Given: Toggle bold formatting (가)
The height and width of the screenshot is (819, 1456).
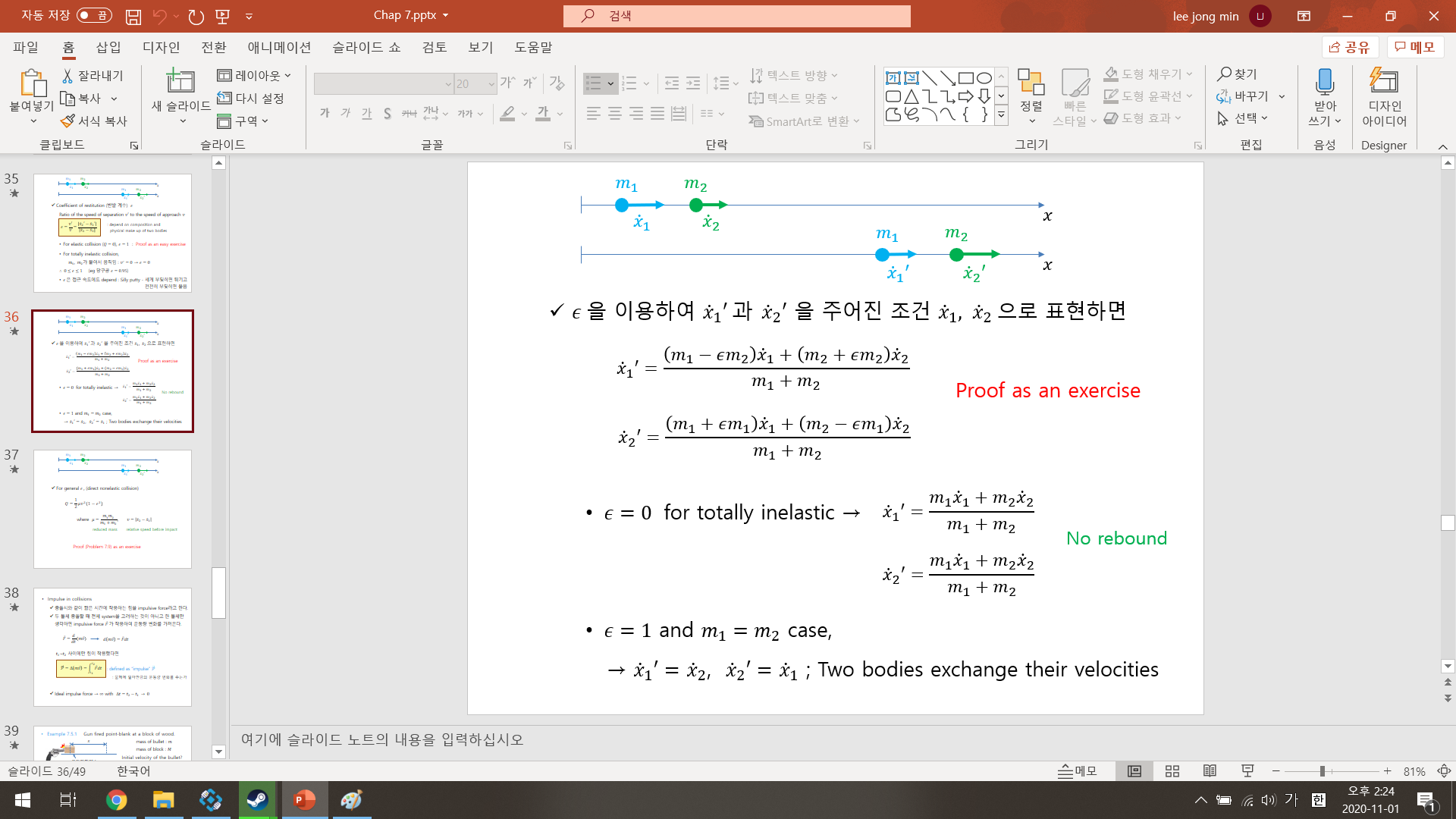Looking at the screenshot, I should click(324, 113).
